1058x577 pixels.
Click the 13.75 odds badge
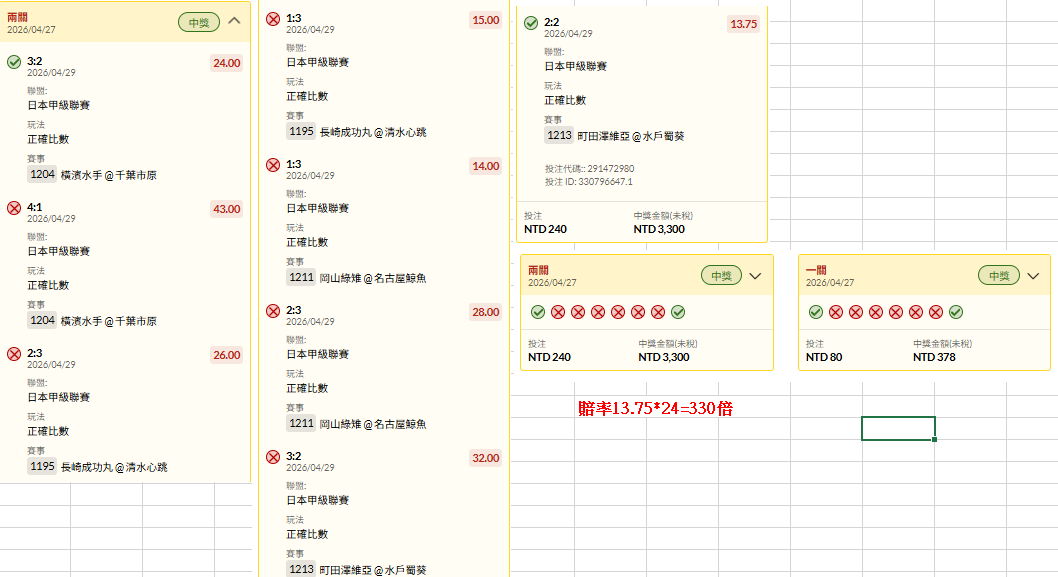coord(743,24)
